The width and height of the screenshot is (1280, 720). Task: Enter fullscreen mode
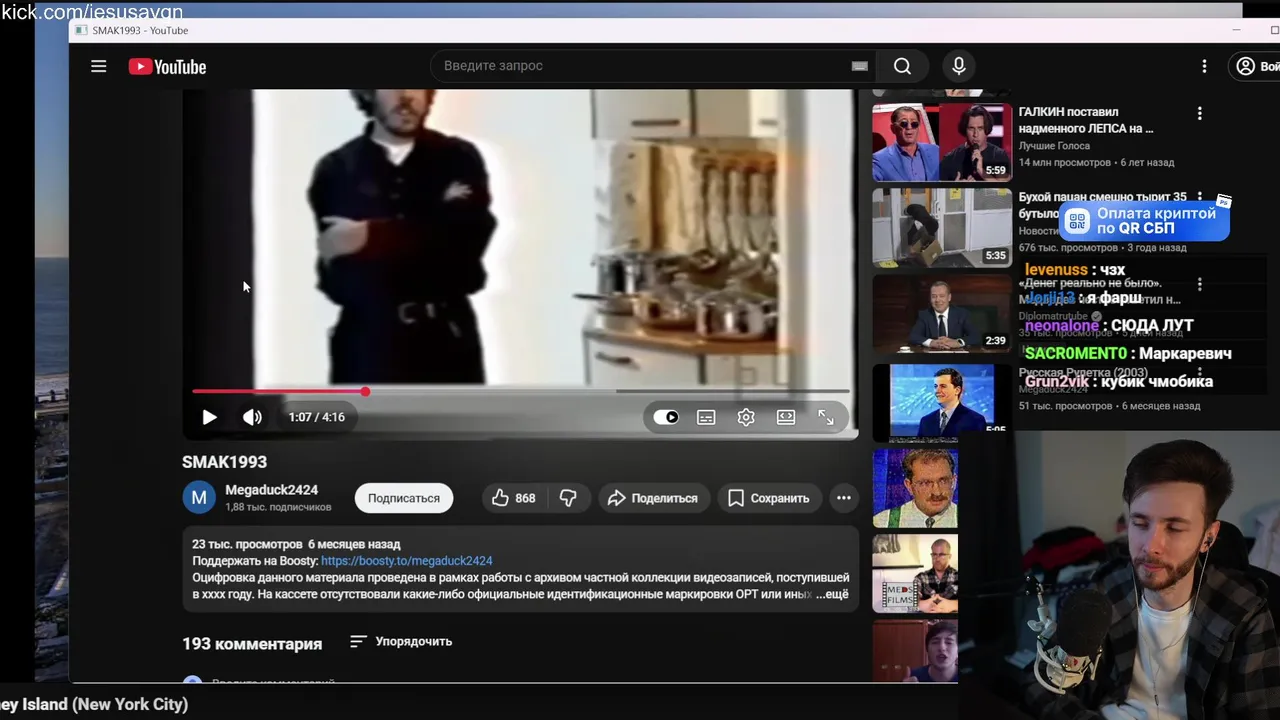826,417
